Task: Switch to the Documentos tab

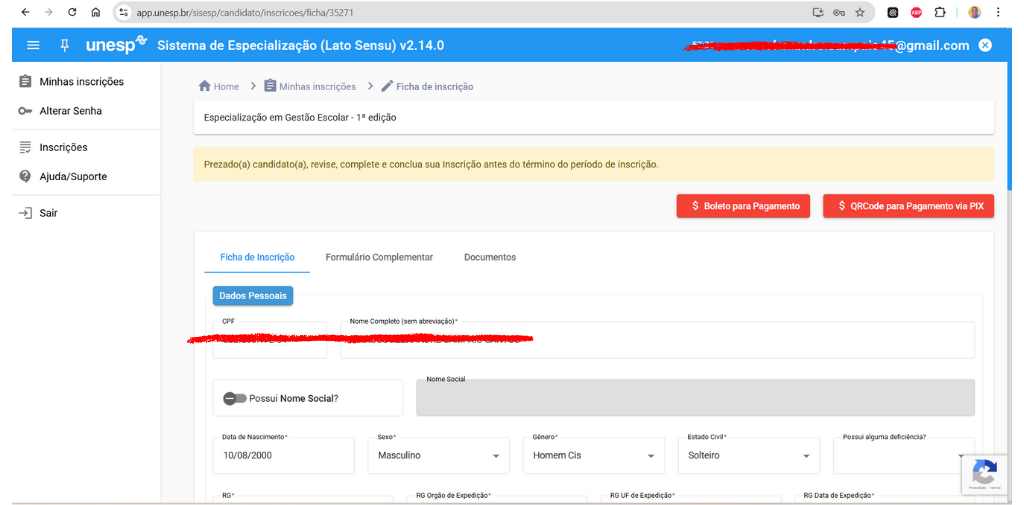Action: point(490,257)
